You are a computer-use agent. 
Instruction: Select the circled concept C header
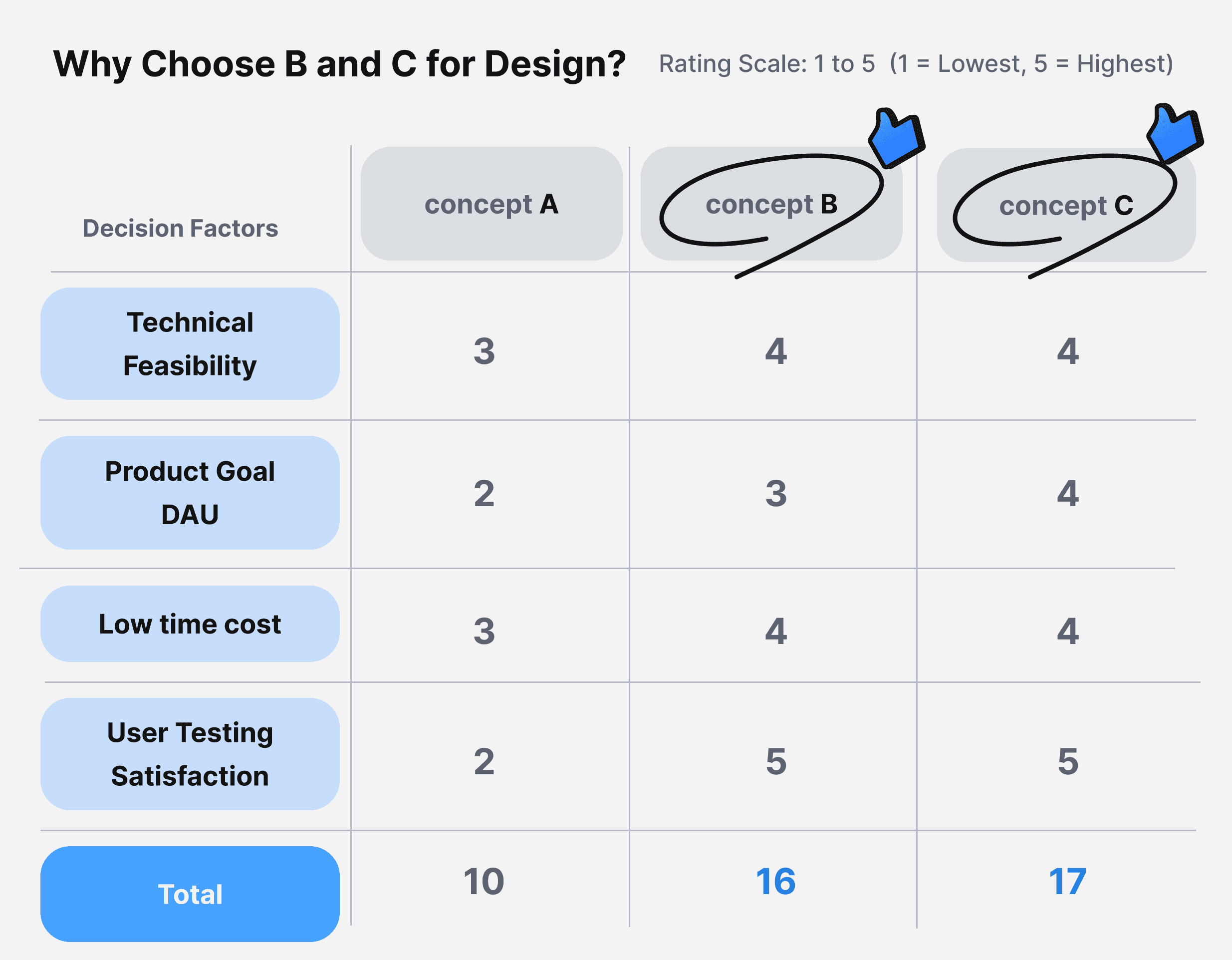[x=1066, y=205]
